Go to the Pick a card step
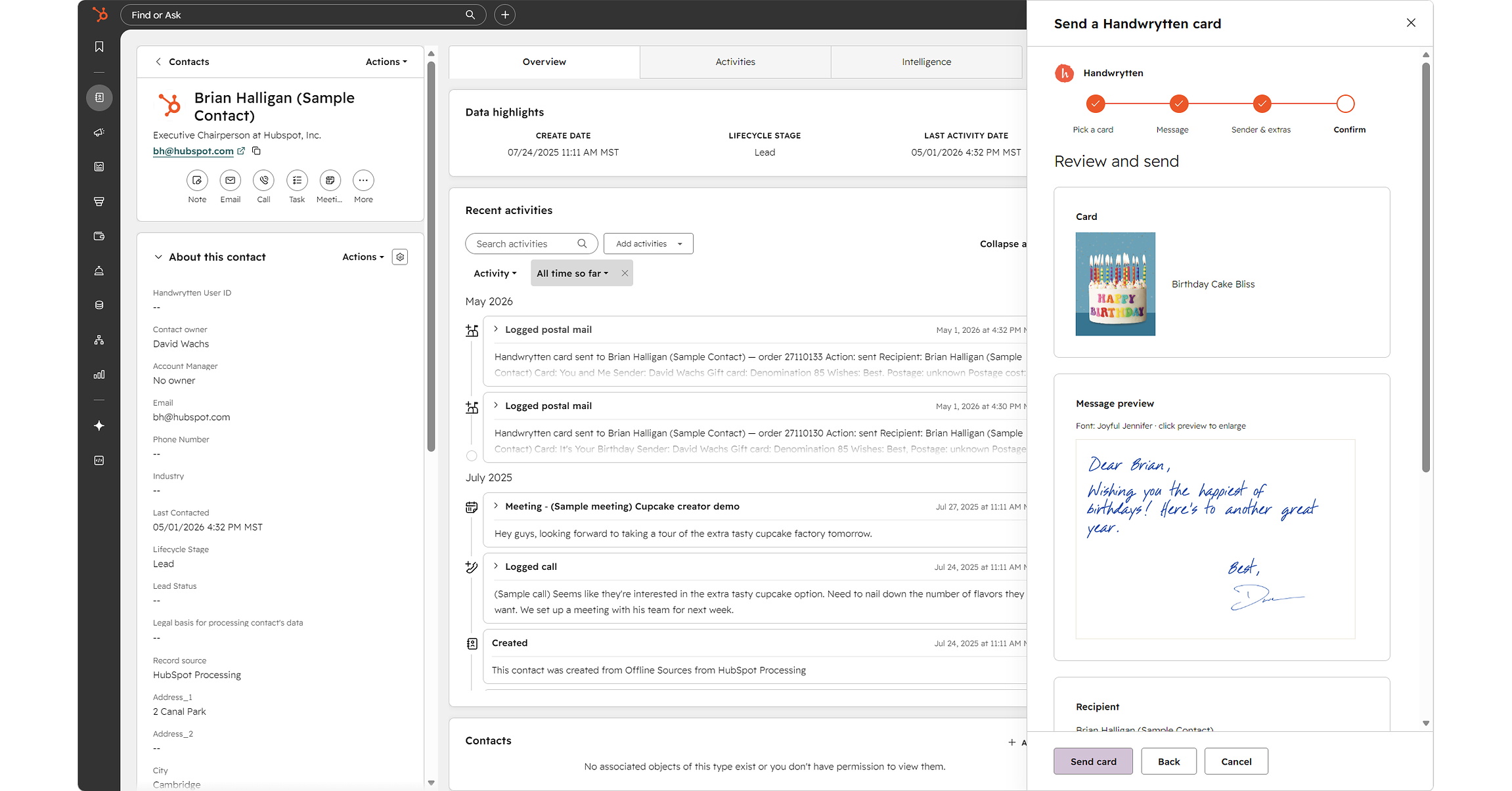This screenshot has width=1512, height=791. point(1095,104)
